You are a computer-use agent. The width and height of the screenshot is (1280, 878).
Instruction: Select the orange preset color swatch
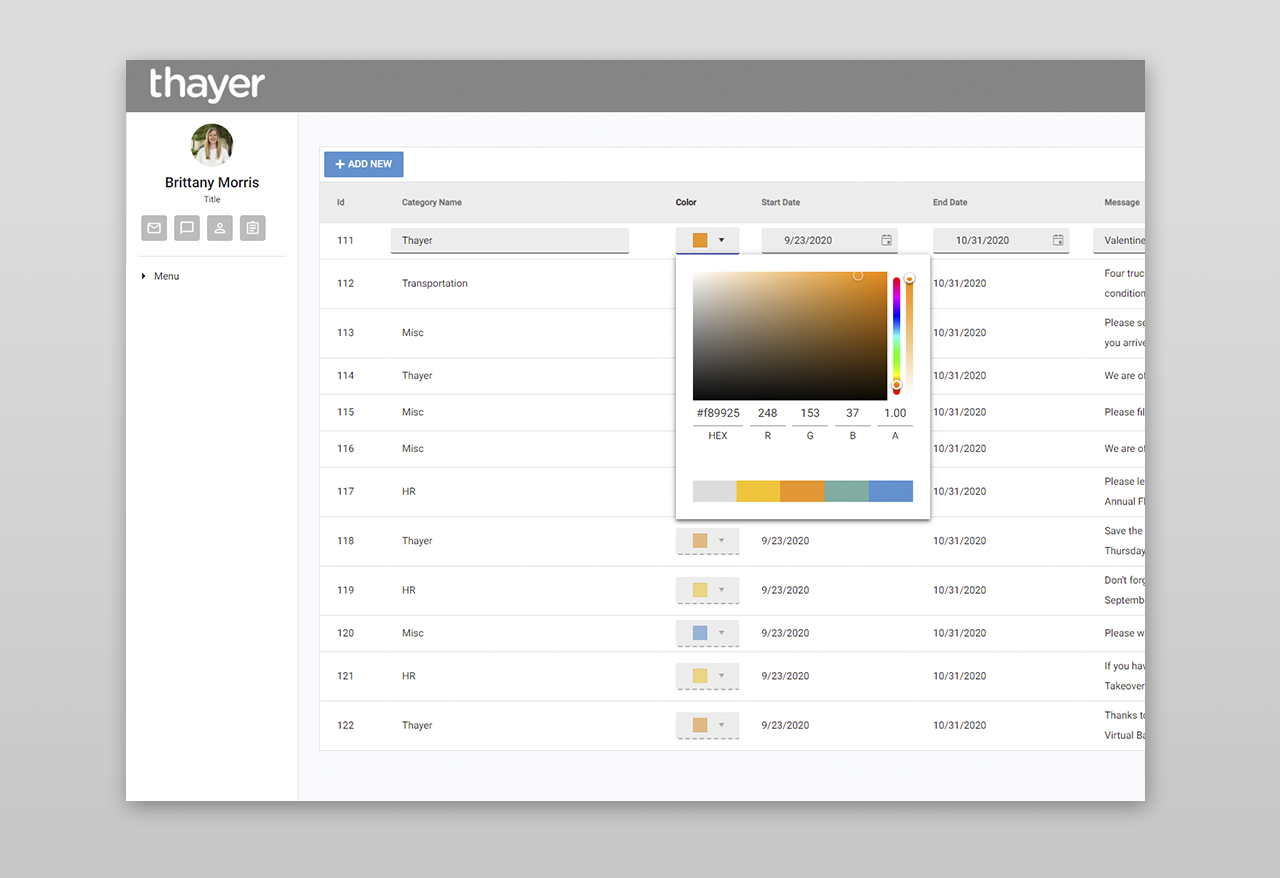803,491
